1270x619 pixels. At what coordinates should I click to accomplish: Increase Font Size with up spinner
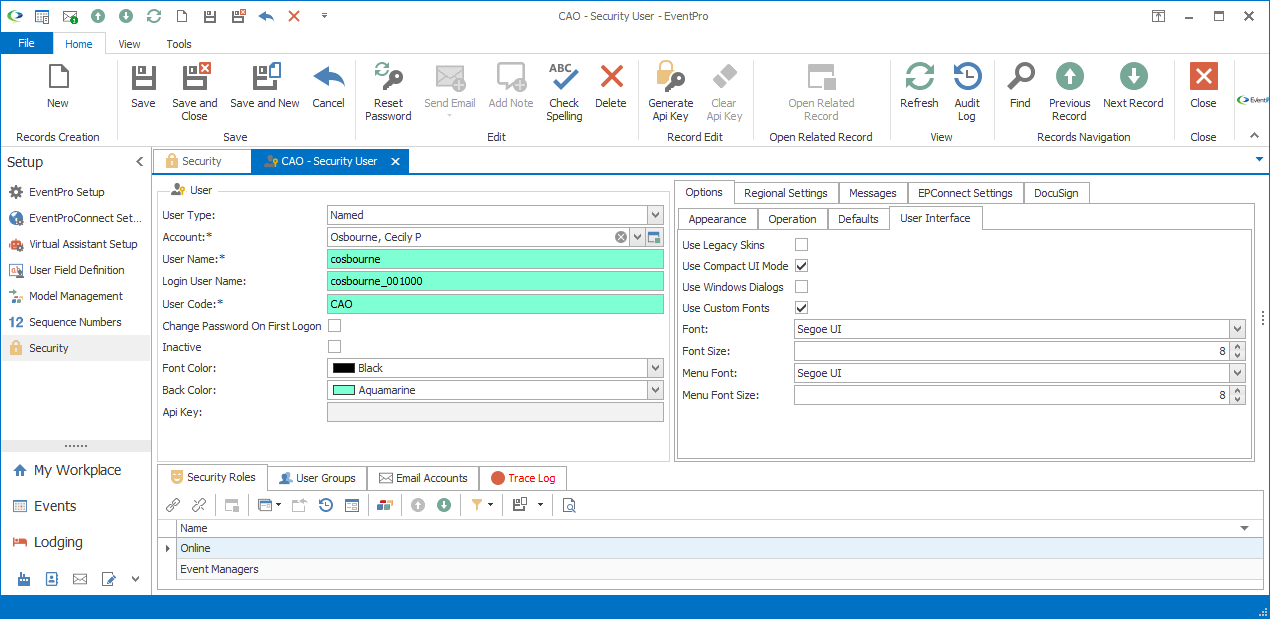point(1238,347)
